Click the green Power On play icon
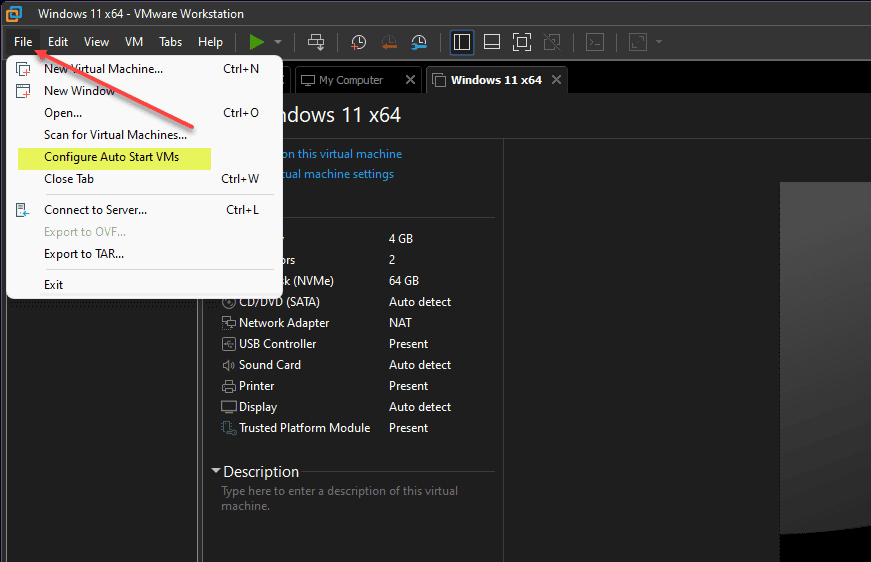 256,42
